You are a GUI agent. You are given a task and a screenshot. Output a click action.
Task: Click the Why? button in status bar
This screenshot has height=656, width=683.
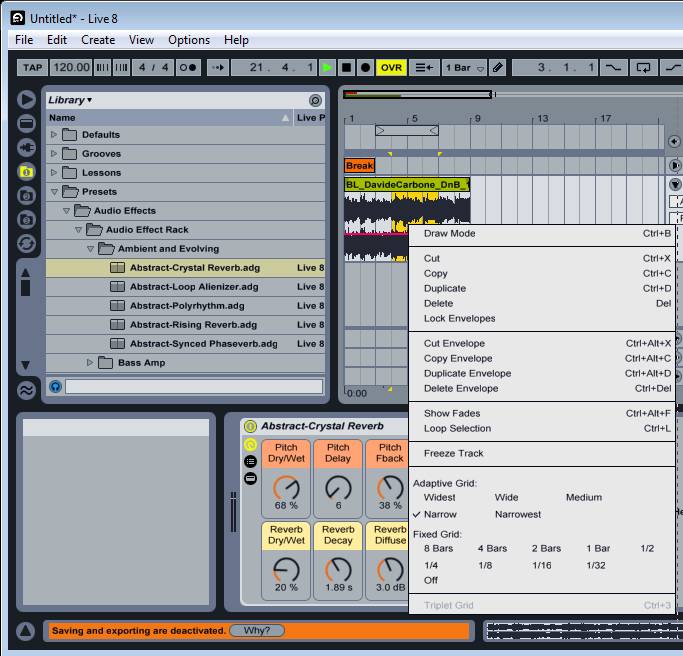click(257, 630)
